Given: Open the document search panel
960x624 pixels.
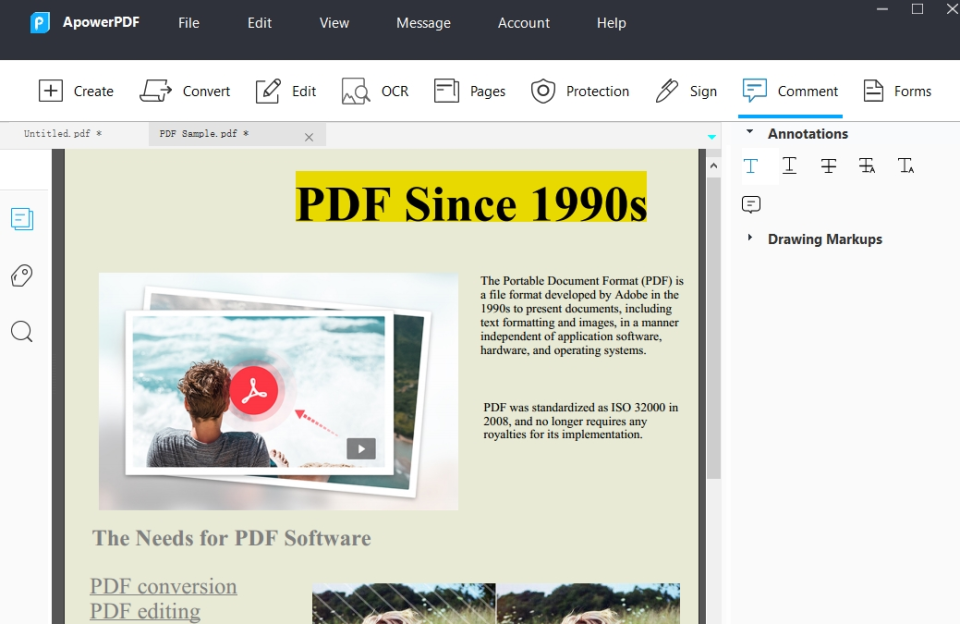Looking at the screenshot, I should [22, 331].
